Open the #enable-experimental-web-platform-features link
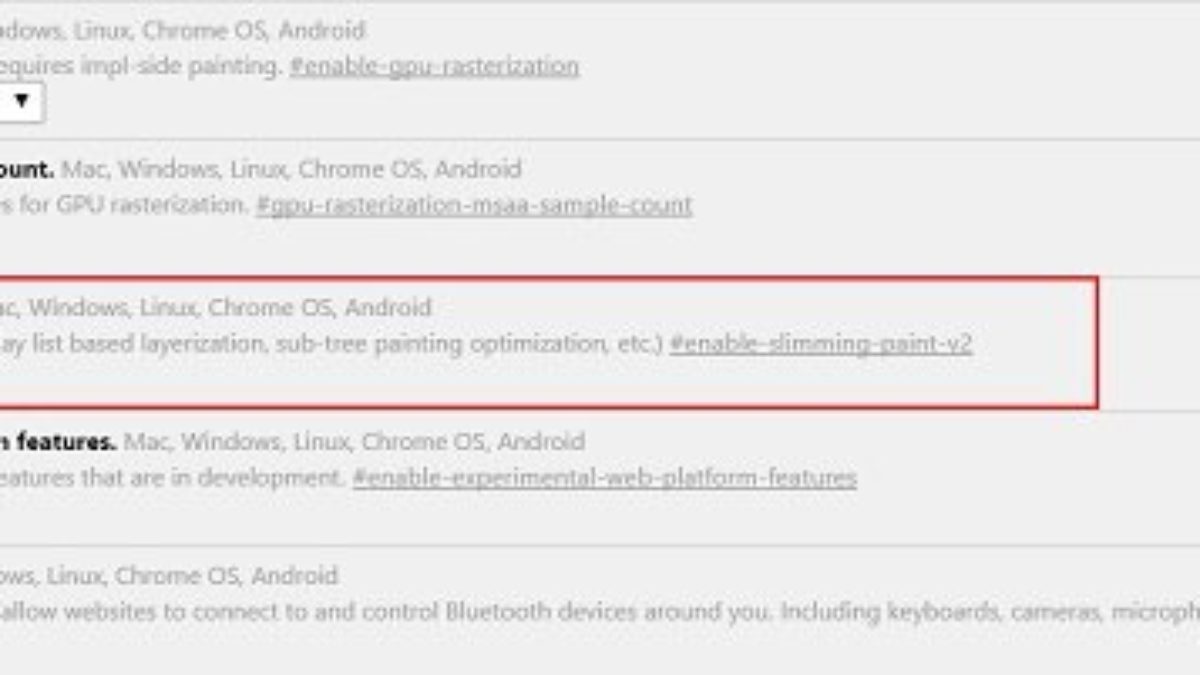1200x675 pixels. (604, 478)
